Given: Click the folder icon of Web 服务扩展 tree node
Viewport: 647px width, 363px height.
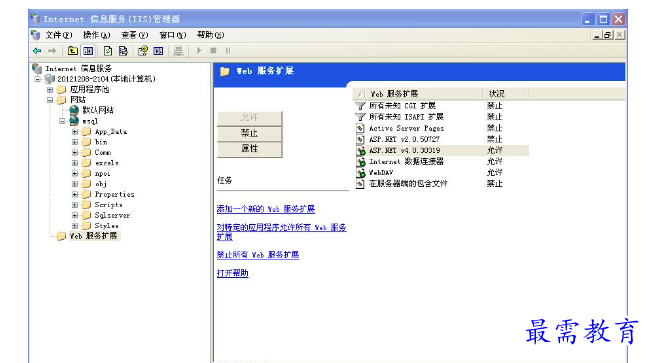Looking at the screenshot, I should tap(61, 236).
